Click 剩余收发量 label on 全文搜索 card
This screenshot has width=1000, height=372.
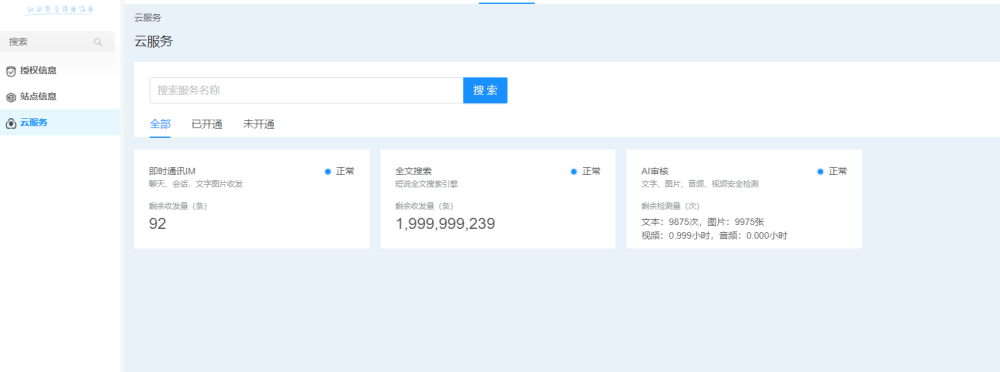(425, 206)
